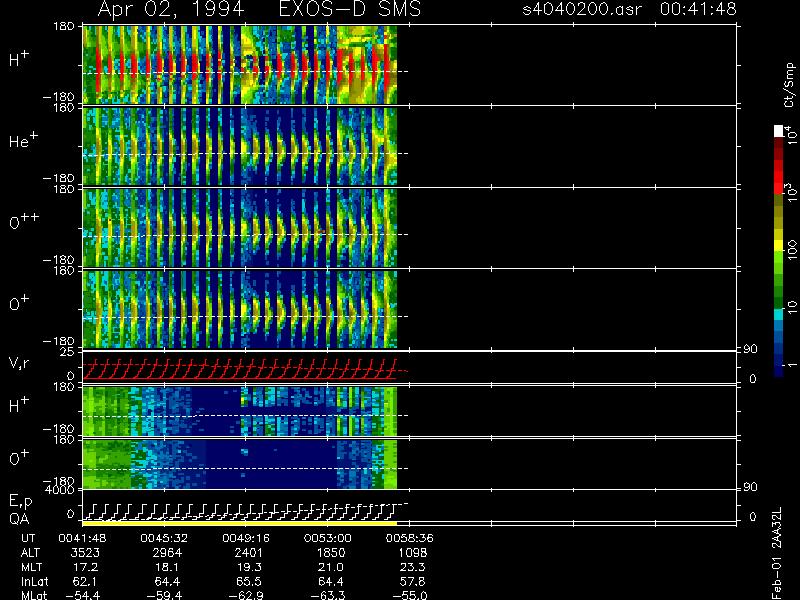Viewport: 800px width, 600px height.
Task: Click the InLat value "57.8"
Action: 412,582
